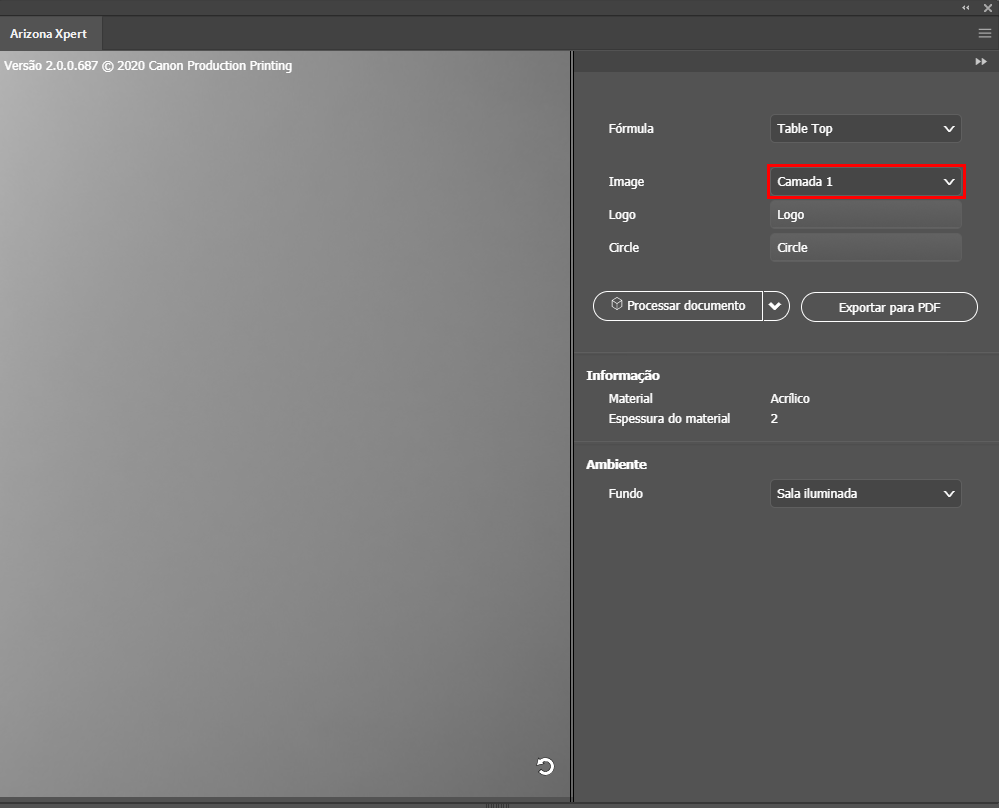Open the panel hamburger menu
This screenshot has width=999, height=808.
(x=984, y=33)
